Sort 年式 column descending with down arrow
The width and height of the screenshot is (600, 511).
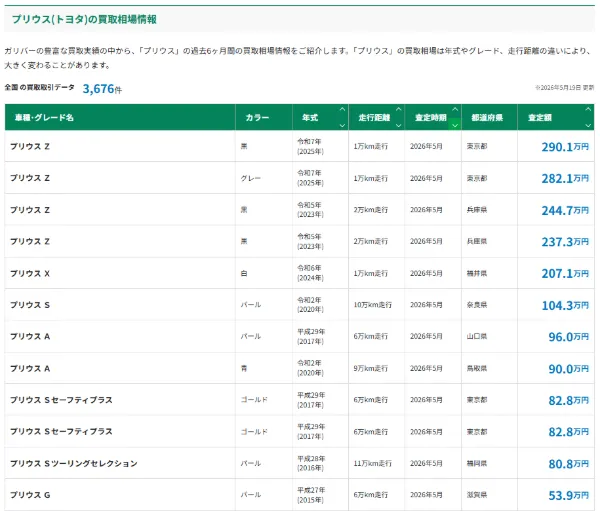pyautogui.click(x=342, y=125)
